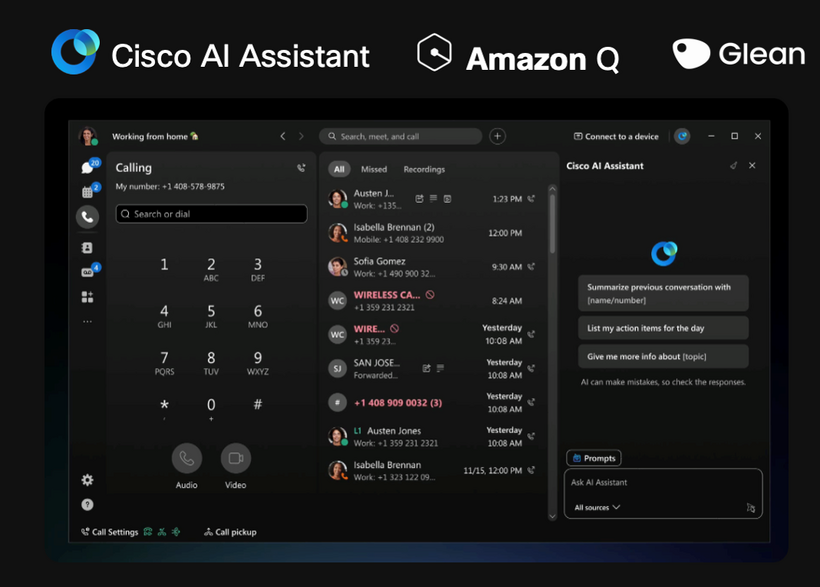This screenshot has width=820, height=587.
Task: Open the Messaging tab with 20 badge
Action: 87,167
